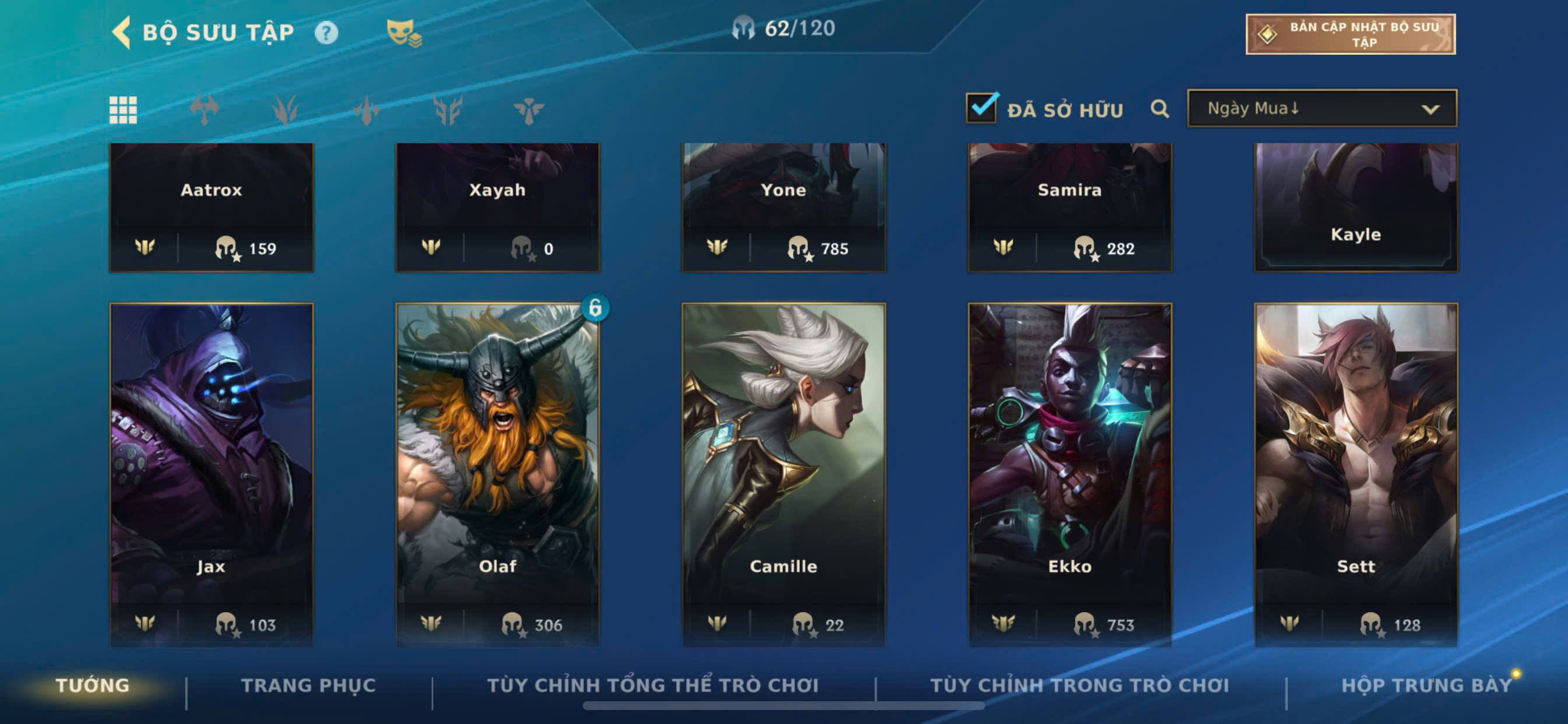Select the all-roles grid filter icon
This screenshot has width=1568, height=724.
[x=123, y=110]
